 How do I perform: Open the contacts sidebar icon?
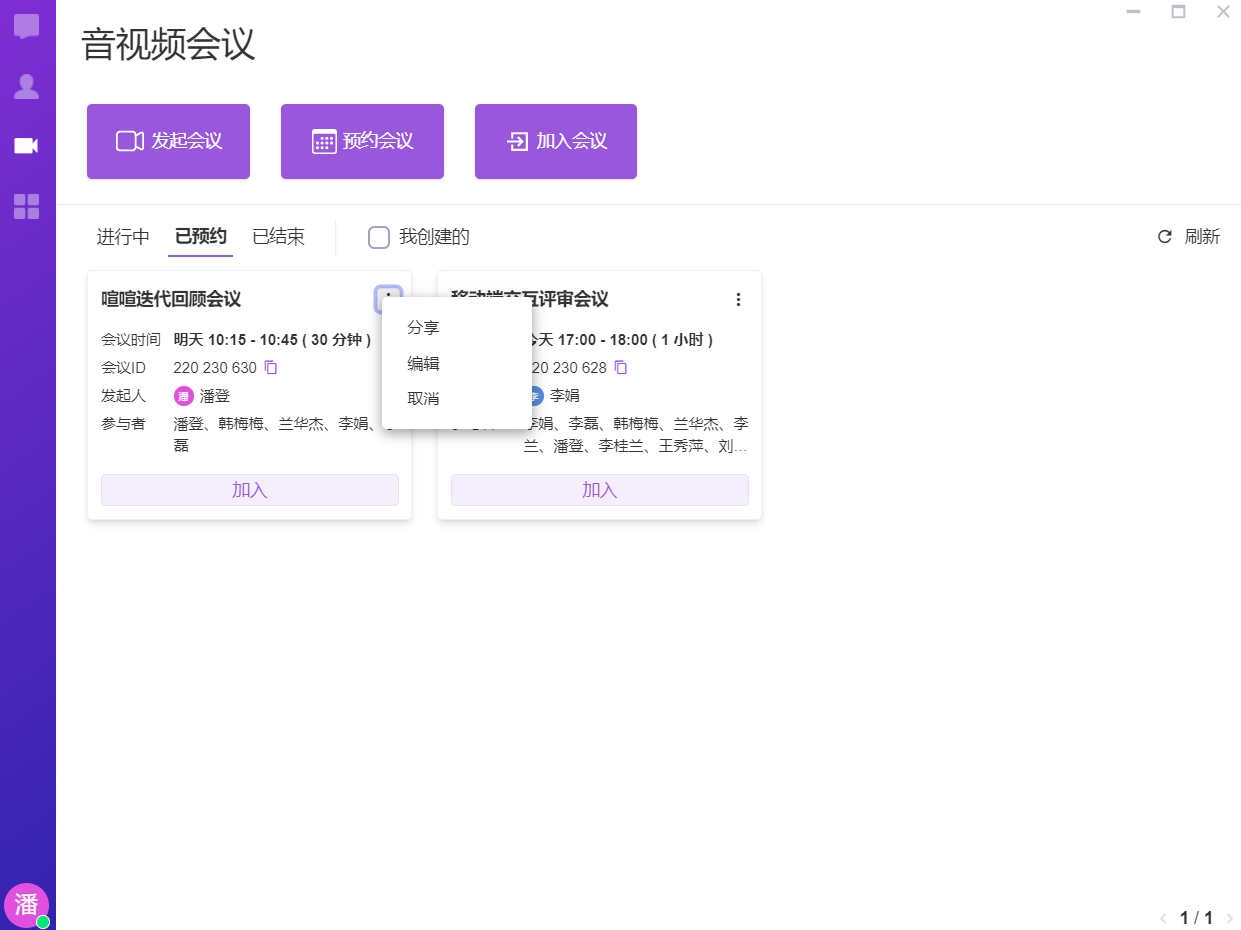click(27, 87)
